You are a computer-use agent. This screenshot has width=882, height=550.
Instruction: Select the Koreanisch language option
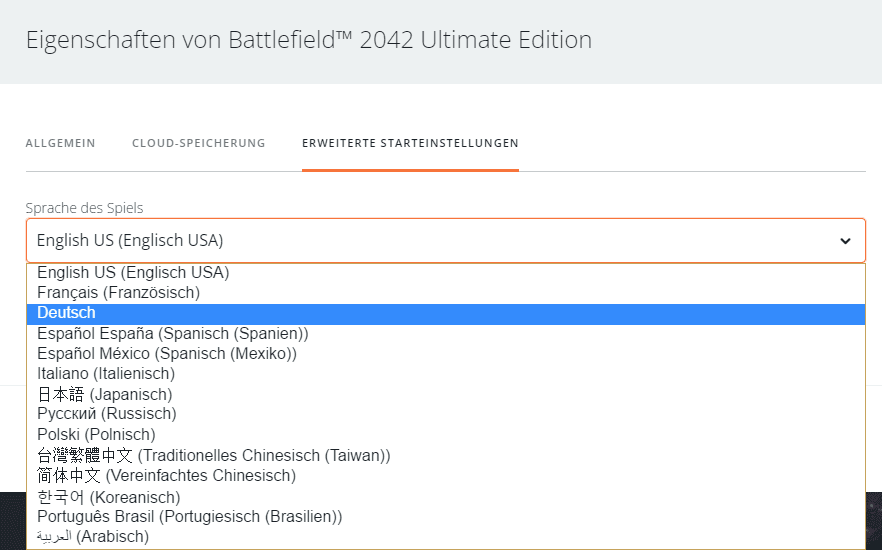[446, 497]
